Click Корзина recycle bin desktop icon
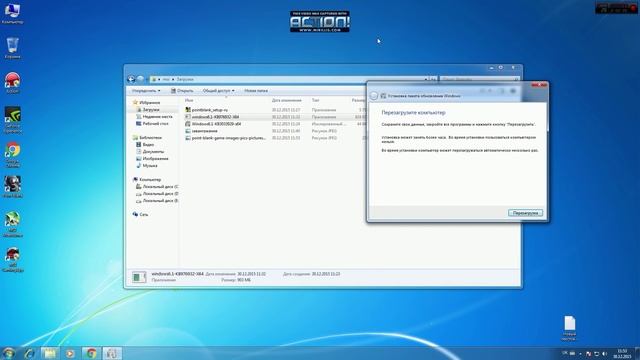 (x=12, y=47)
